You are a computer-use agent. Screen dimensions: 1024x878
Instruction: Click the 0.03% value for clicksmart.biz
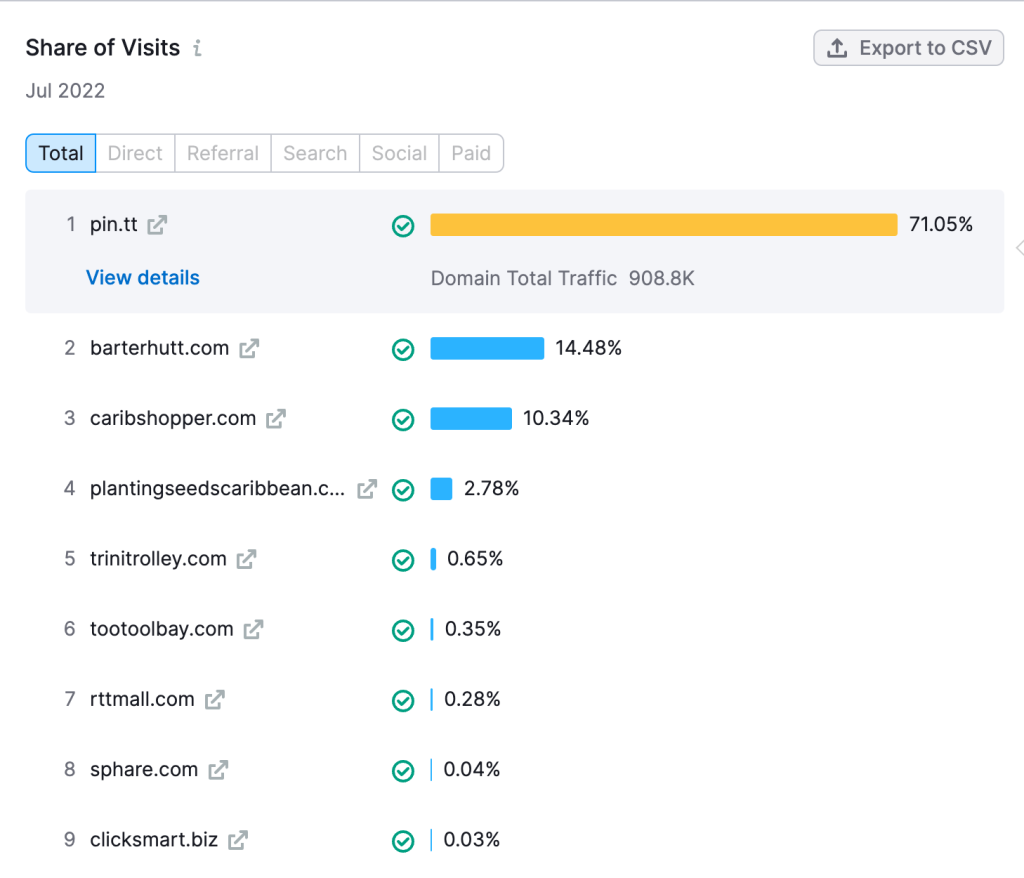(472, 839)
